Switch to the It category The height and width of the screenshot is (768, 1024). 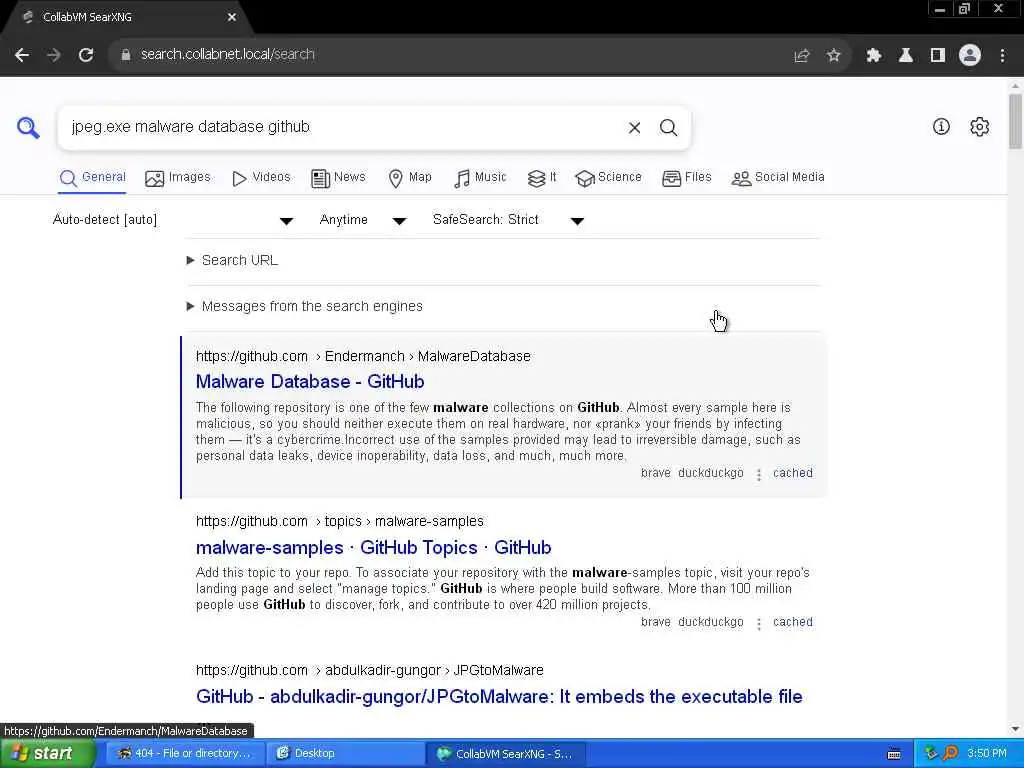point(542,178)
